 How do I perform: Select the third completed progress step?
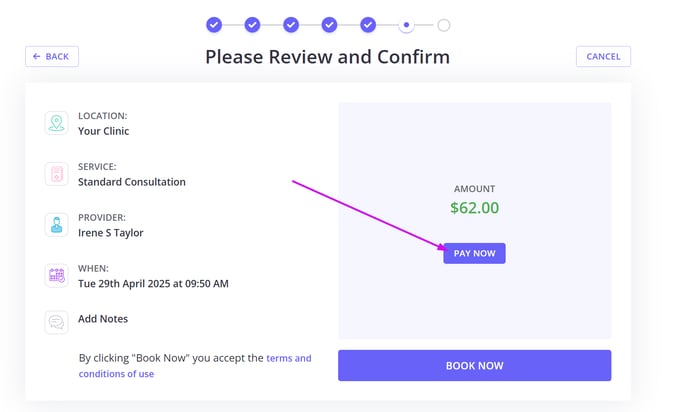coord(291,25)
